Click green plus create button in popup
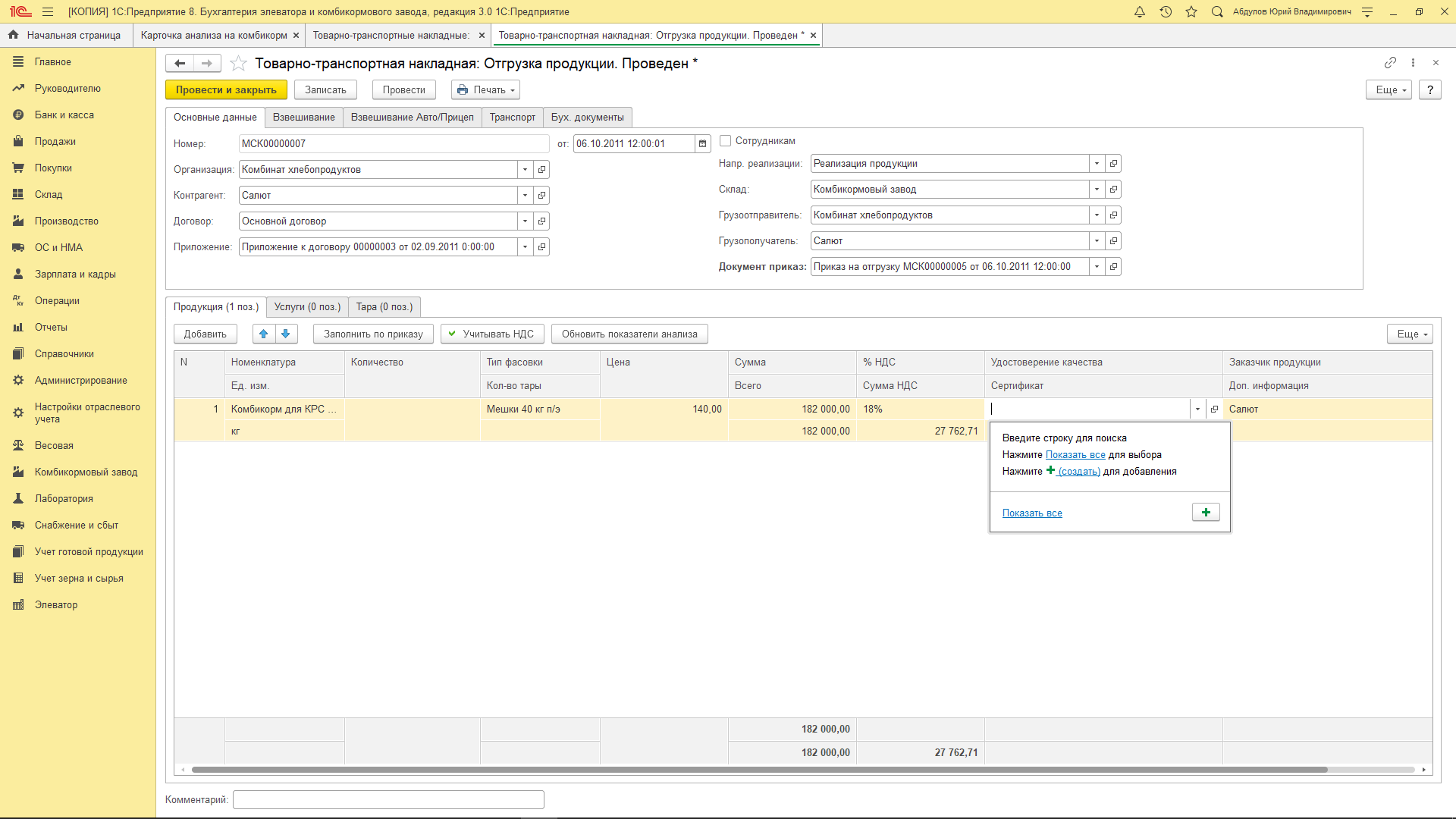The width and height of the screenshot is (1456, 819). pyautogui.click(x=1206, y=513)
